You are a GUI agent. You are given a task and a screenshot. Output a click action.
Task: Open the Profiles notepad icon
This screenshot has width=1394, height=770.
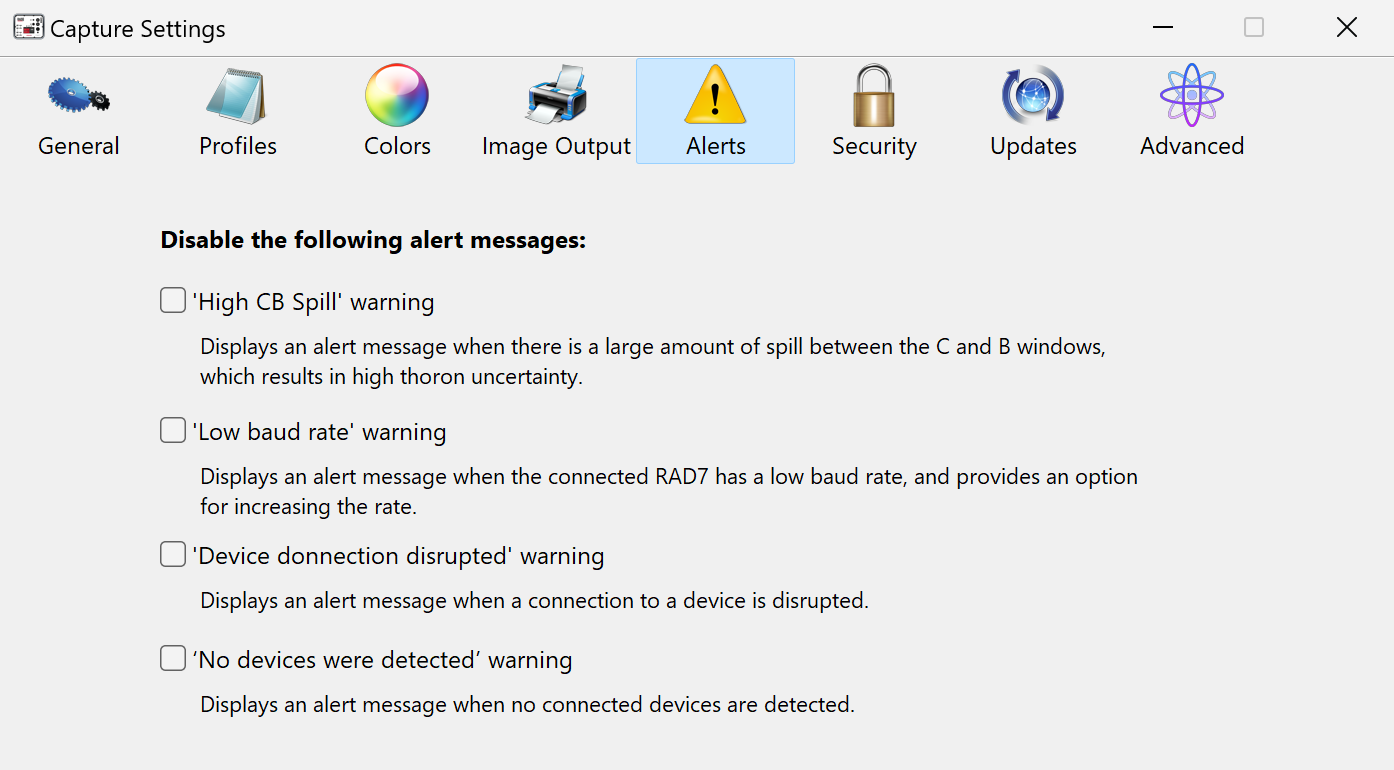point(237,96)
